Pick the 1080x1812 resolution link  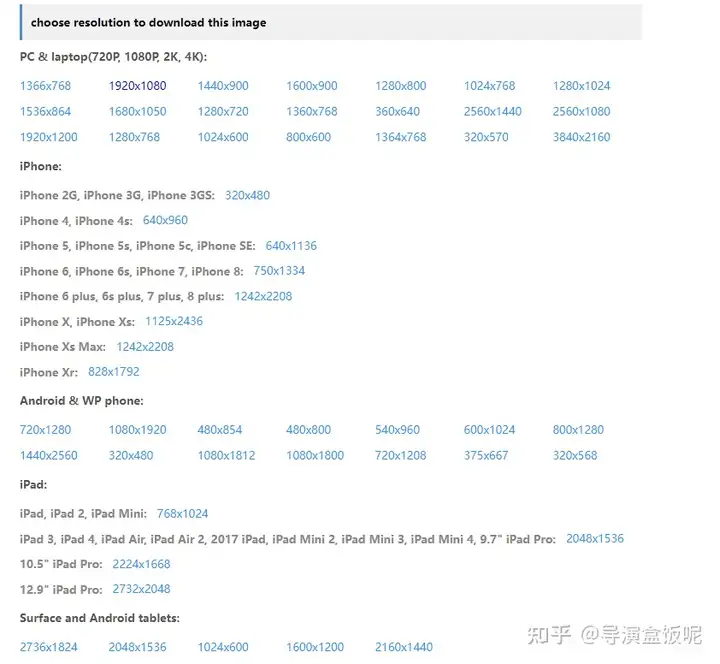pyautogui.click(x=226, y=456)
